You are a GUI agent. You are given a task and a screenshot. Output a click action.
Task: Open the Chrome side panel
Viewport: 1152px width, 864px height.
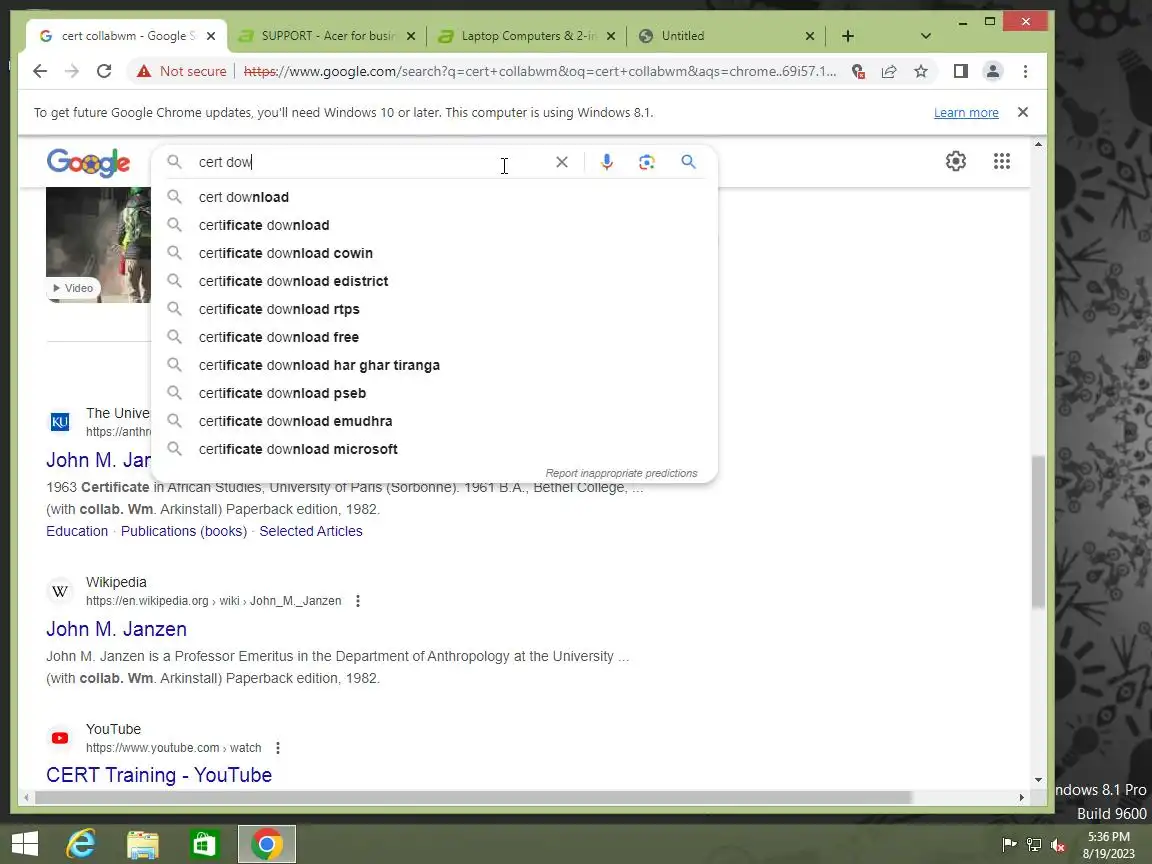[960, 71]
